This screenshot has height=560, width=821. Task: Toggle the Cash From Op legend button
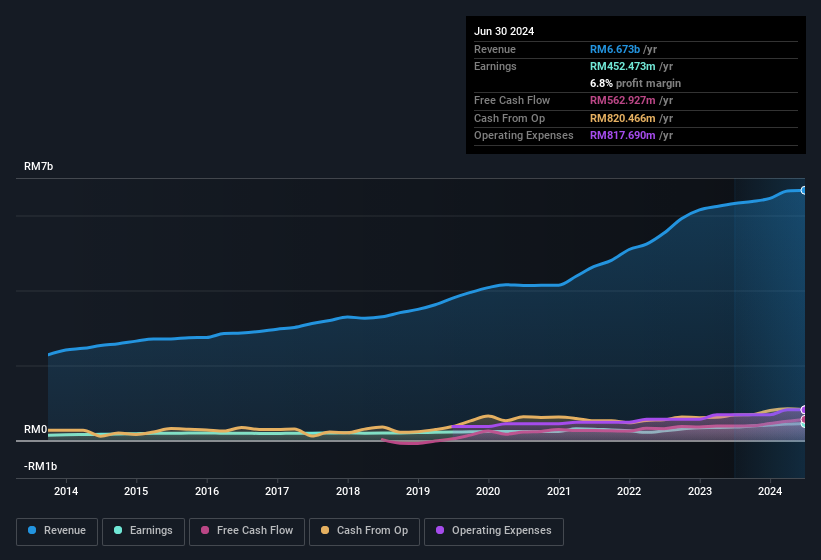click(x=364, y=531)
